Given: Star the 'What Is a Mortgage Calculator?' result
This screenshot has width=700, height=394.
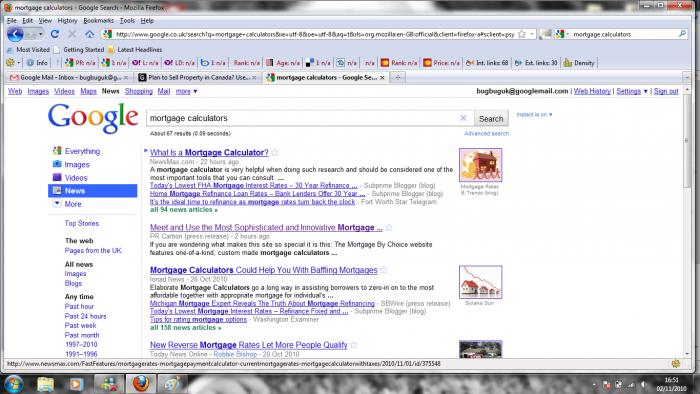Looking at the screenshot, I should pos(275,153).
